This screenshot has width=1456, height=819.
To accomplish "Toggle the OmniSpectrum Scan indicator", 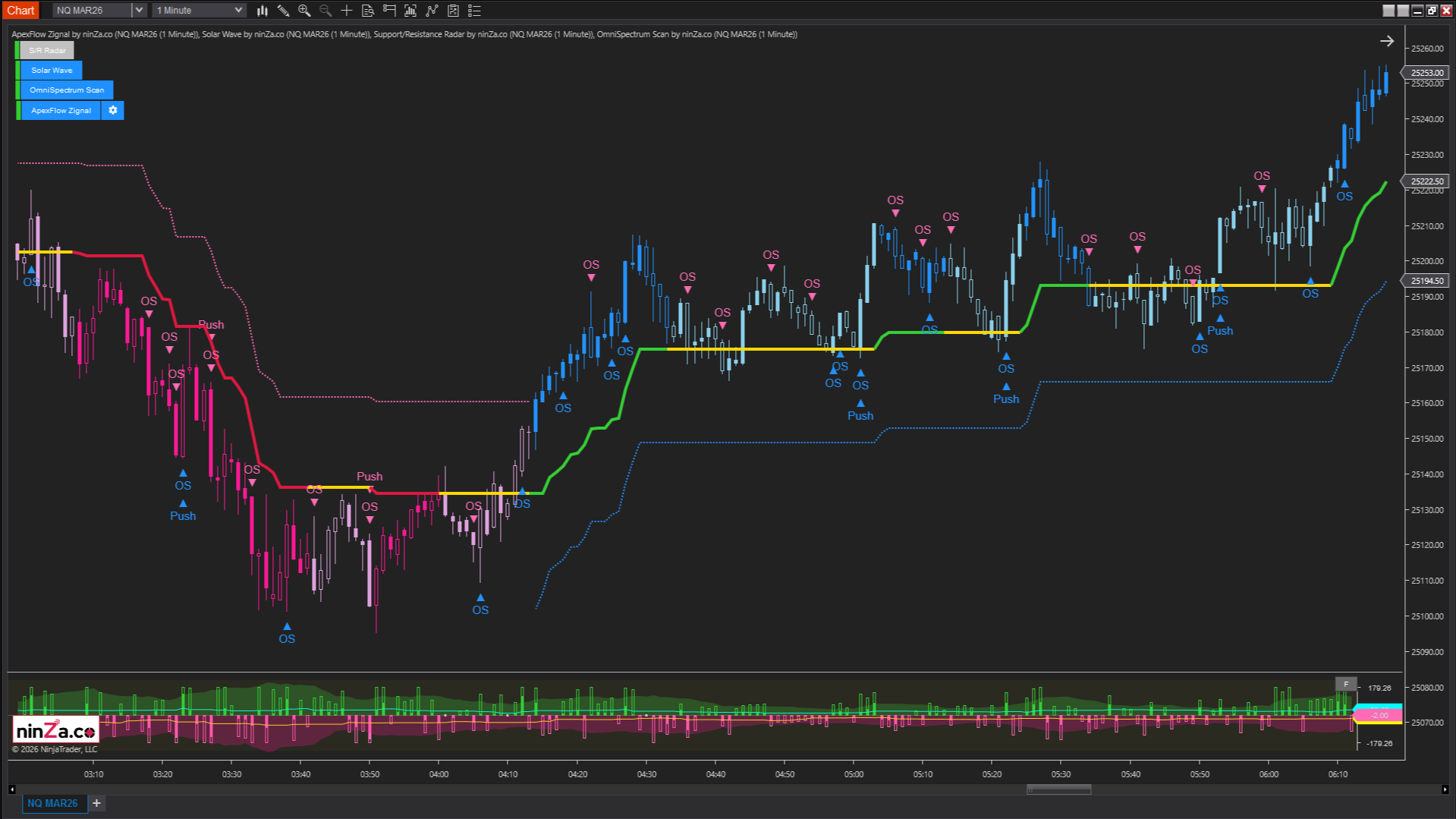I will [67, 90].
